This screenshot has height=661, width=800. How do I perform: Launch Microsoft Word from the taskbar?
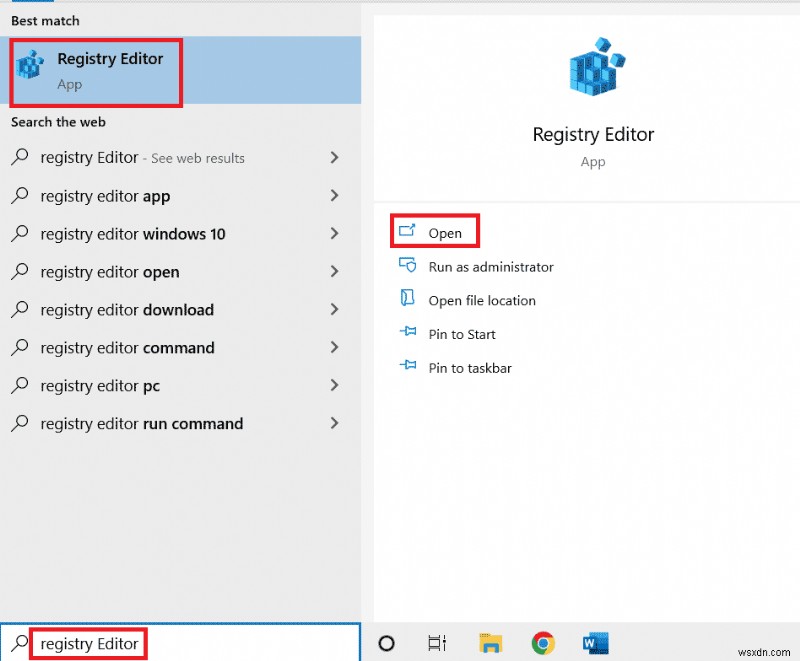click(596, 643)
